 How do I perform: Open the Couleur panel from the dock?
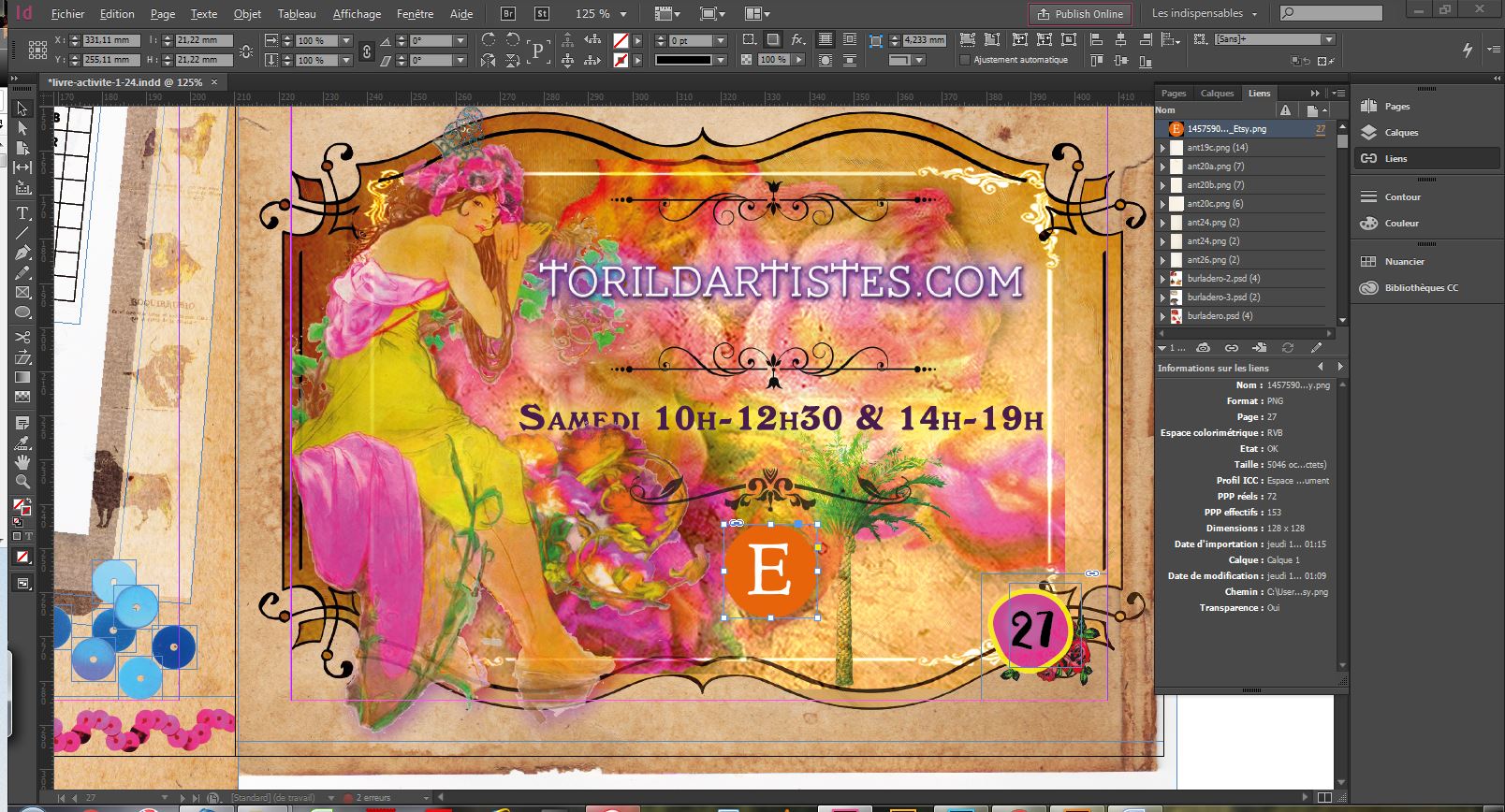[1401, 224]
